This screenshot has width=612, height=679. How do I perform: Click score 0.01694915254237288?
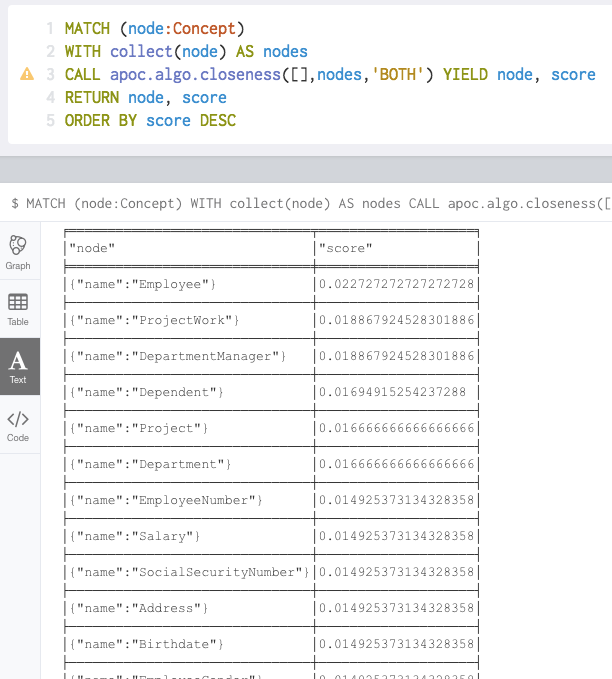point(392,392)
